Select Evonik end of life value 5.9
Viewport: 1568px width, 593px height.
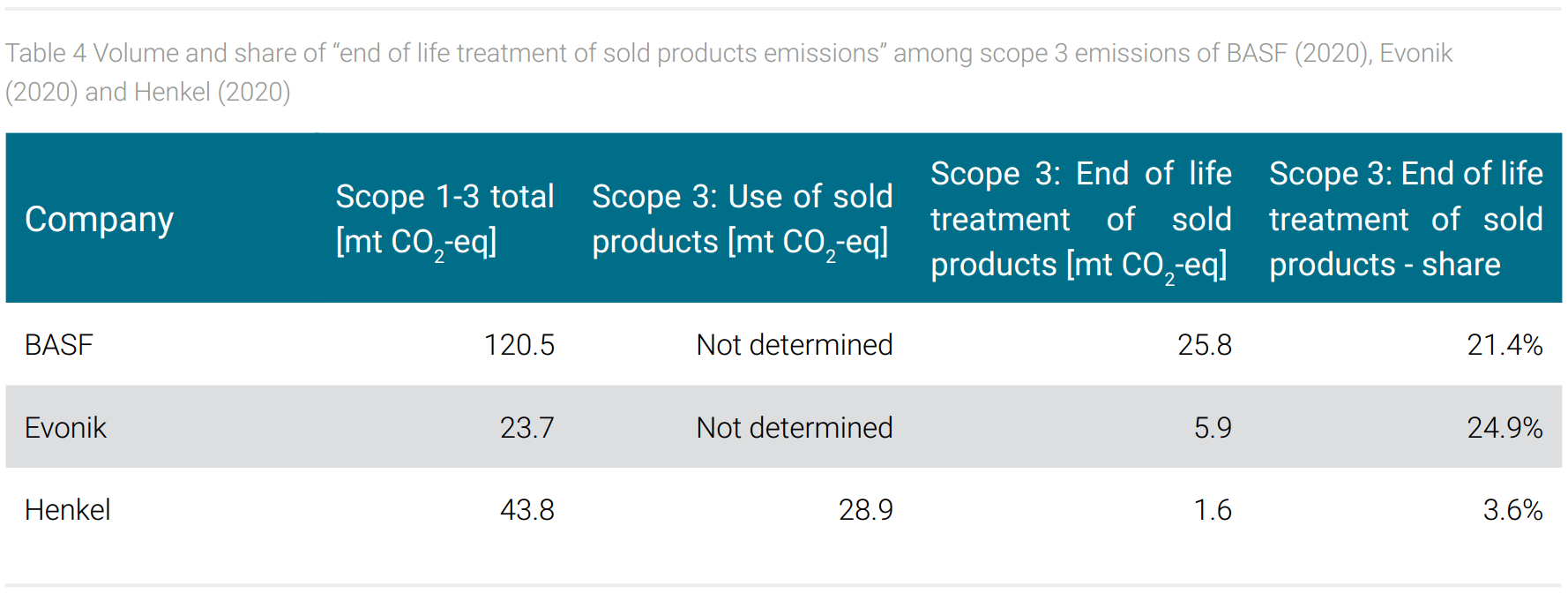tap(1213, 428)
